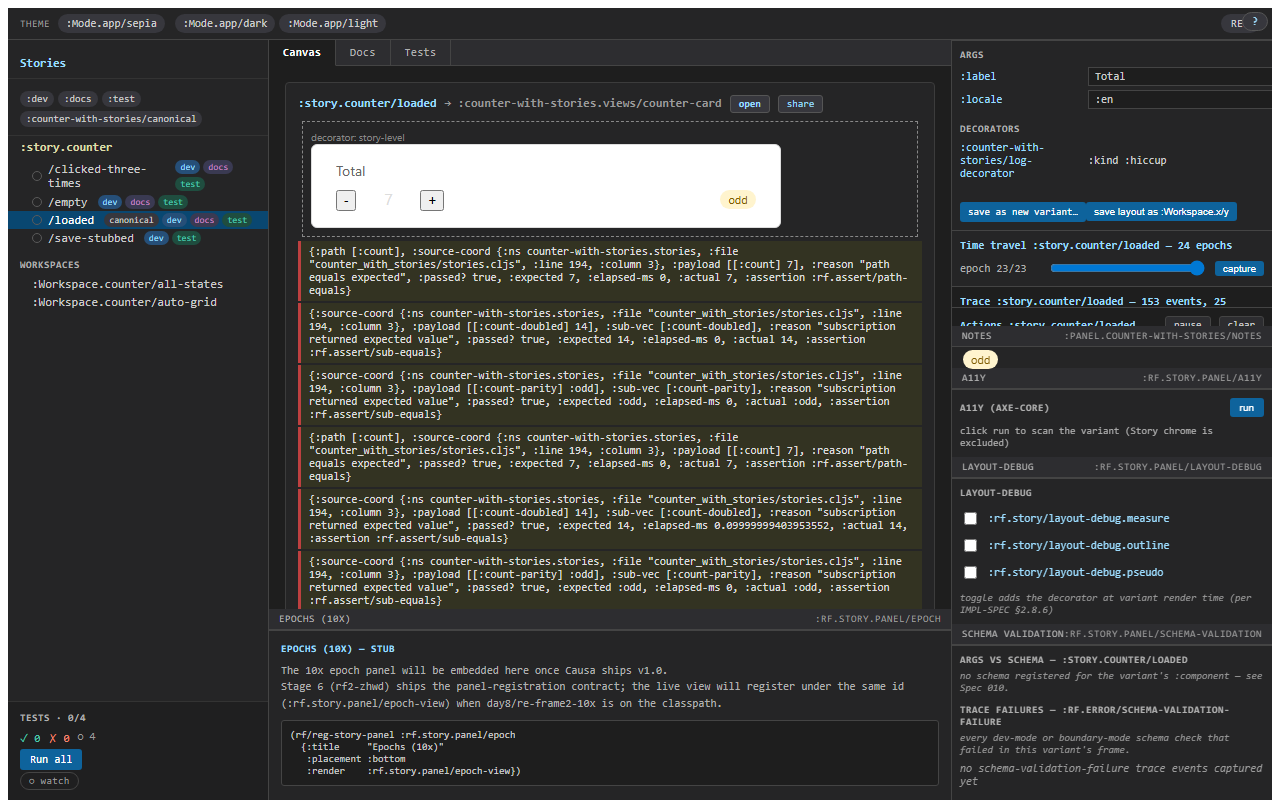Viewport: 1280px width, 800px height.
Task: Click the canonical badge on /loaded
Action: click(x=131, y=220)
